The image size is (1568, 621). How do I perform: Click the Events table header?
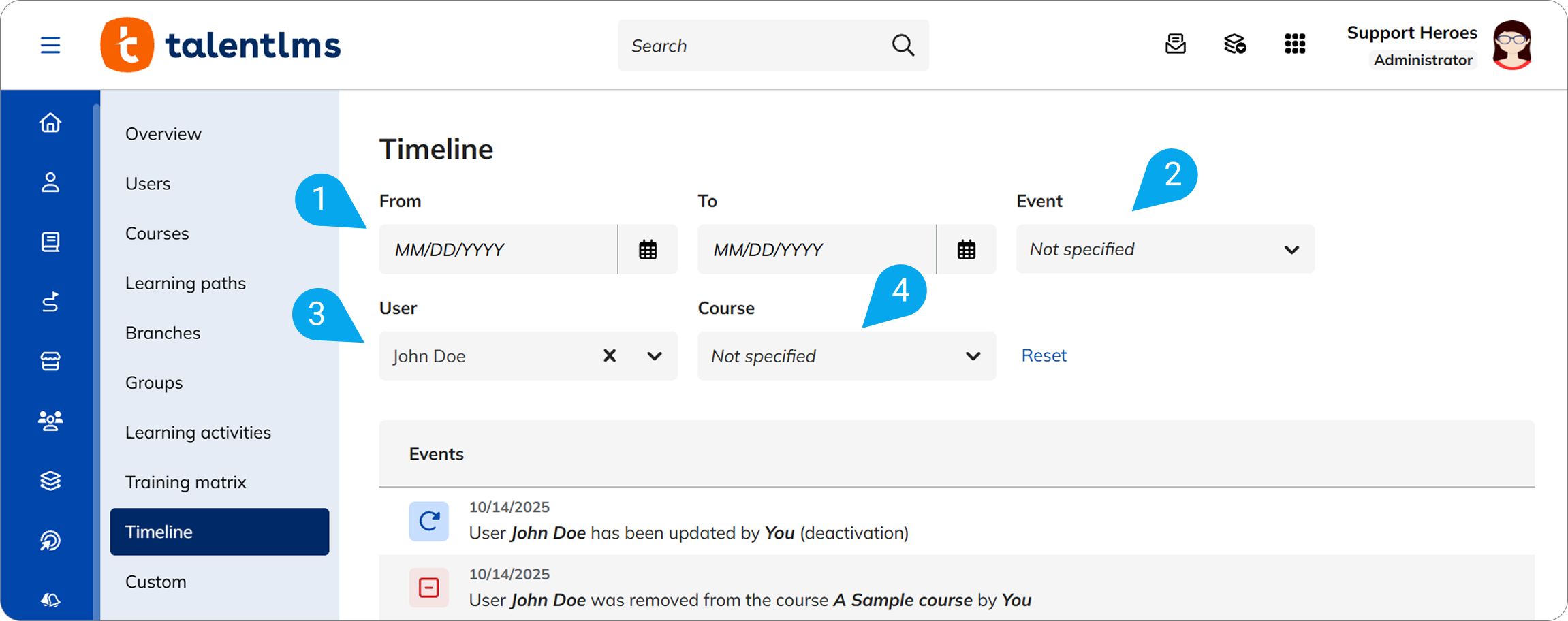(x=957, y=454)
